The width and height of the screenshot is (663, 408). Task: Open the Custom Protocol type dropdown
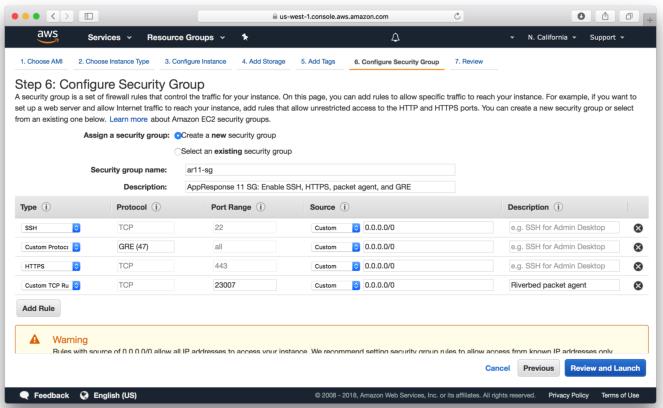pos(51,247)
